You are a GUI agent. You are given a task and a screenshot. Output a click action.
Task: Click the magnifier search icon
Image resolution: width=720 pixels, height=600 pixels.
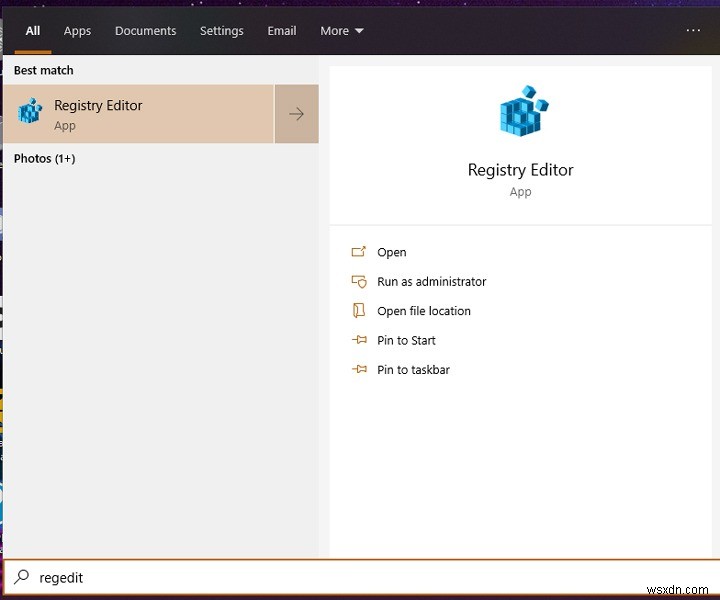point(21,577)
